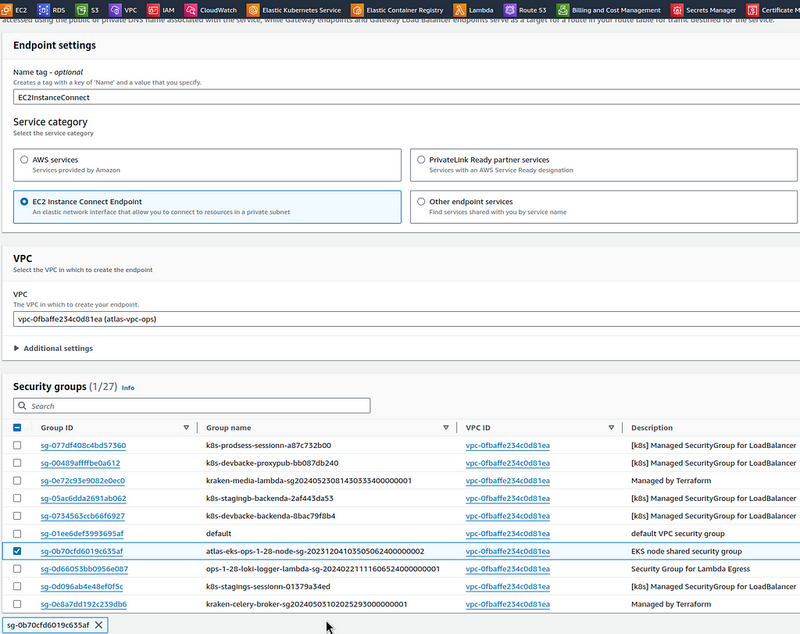Check the default security group row
The image size is (800, 634).
tap(16, 533)
